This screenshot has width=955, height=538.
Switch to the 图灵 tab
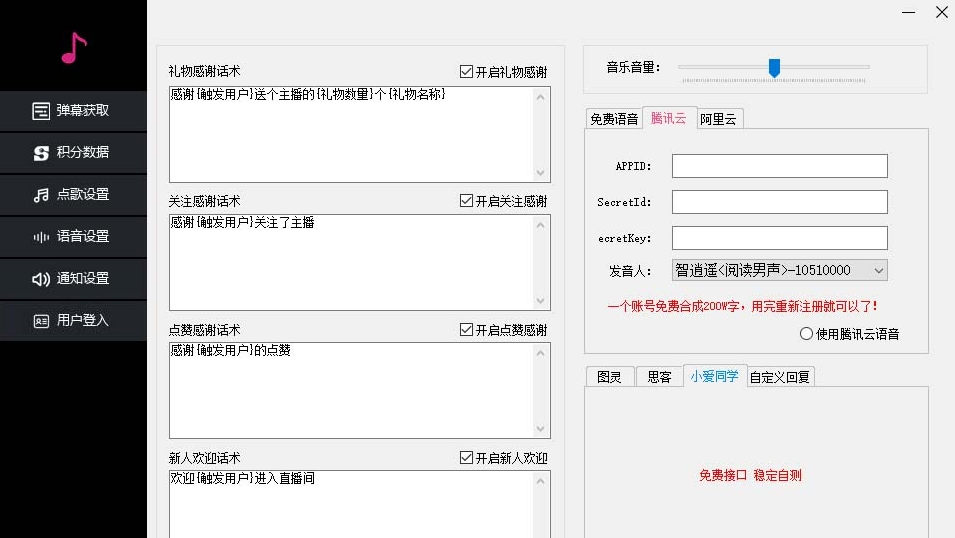[609, 377]
